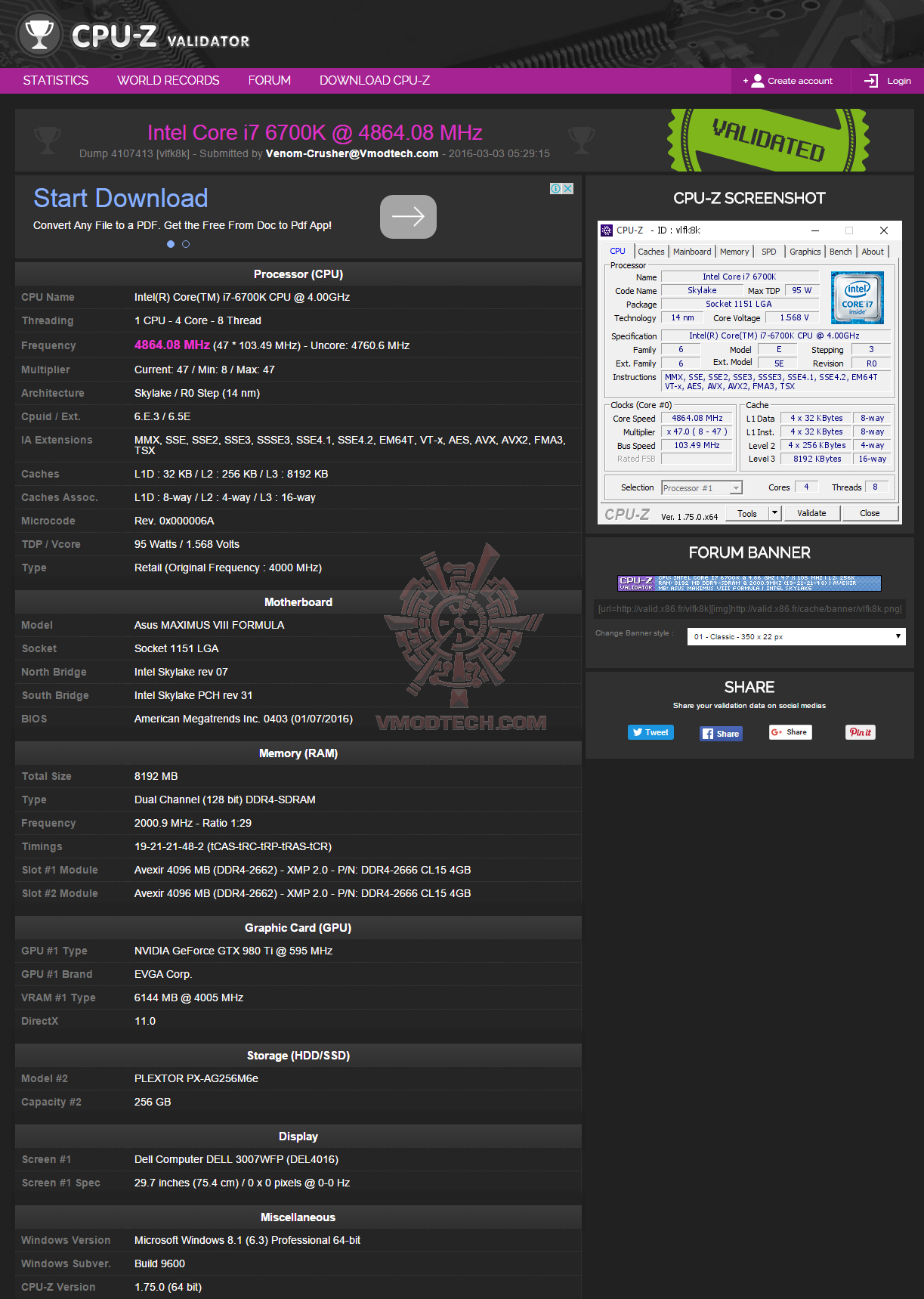Open DOWNLOAD CPU-Z menu item
The image size is (924, 1299).
[x=375, y=81]
